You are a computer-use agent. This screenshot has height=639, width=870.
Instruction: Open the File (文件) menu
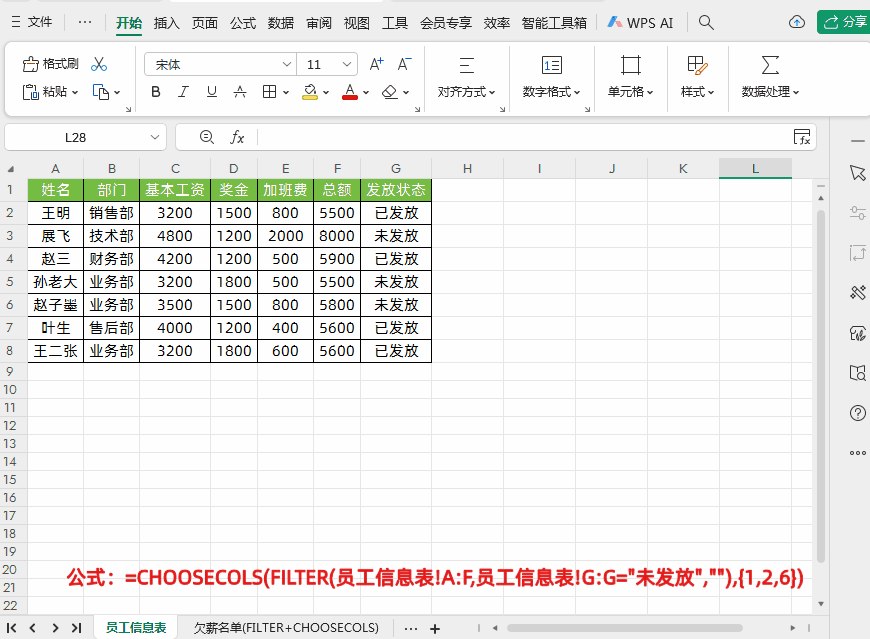32,22
